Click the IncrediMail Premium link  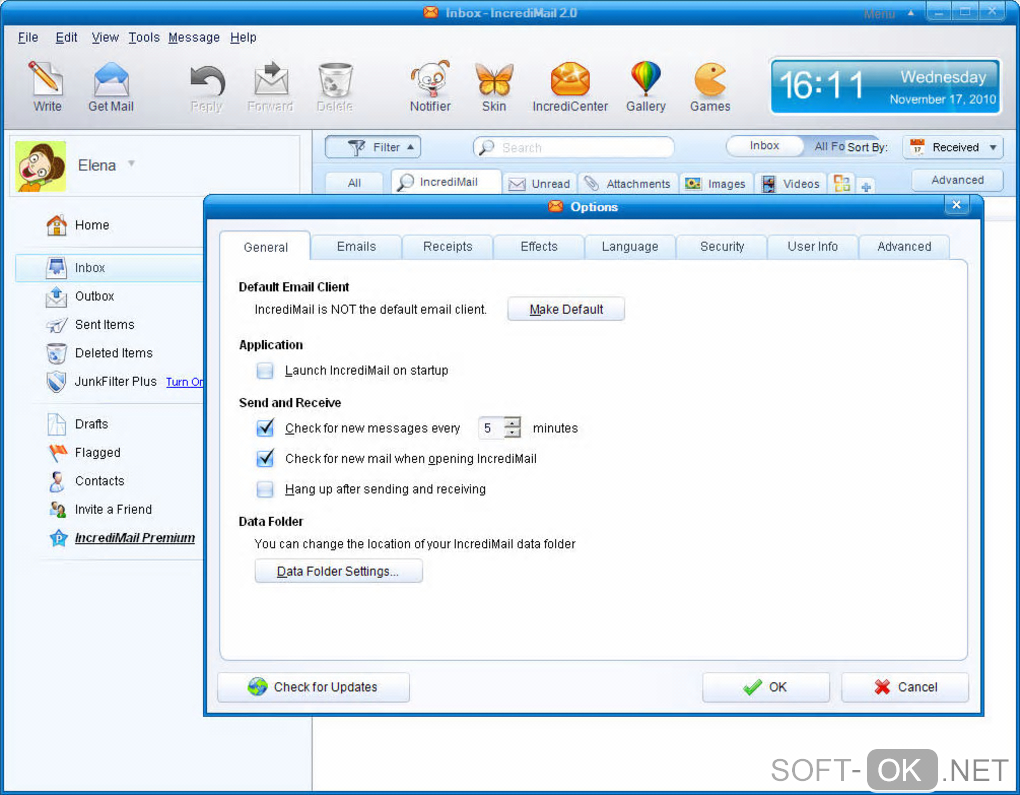pyautogui.click(x=135, y=538)
